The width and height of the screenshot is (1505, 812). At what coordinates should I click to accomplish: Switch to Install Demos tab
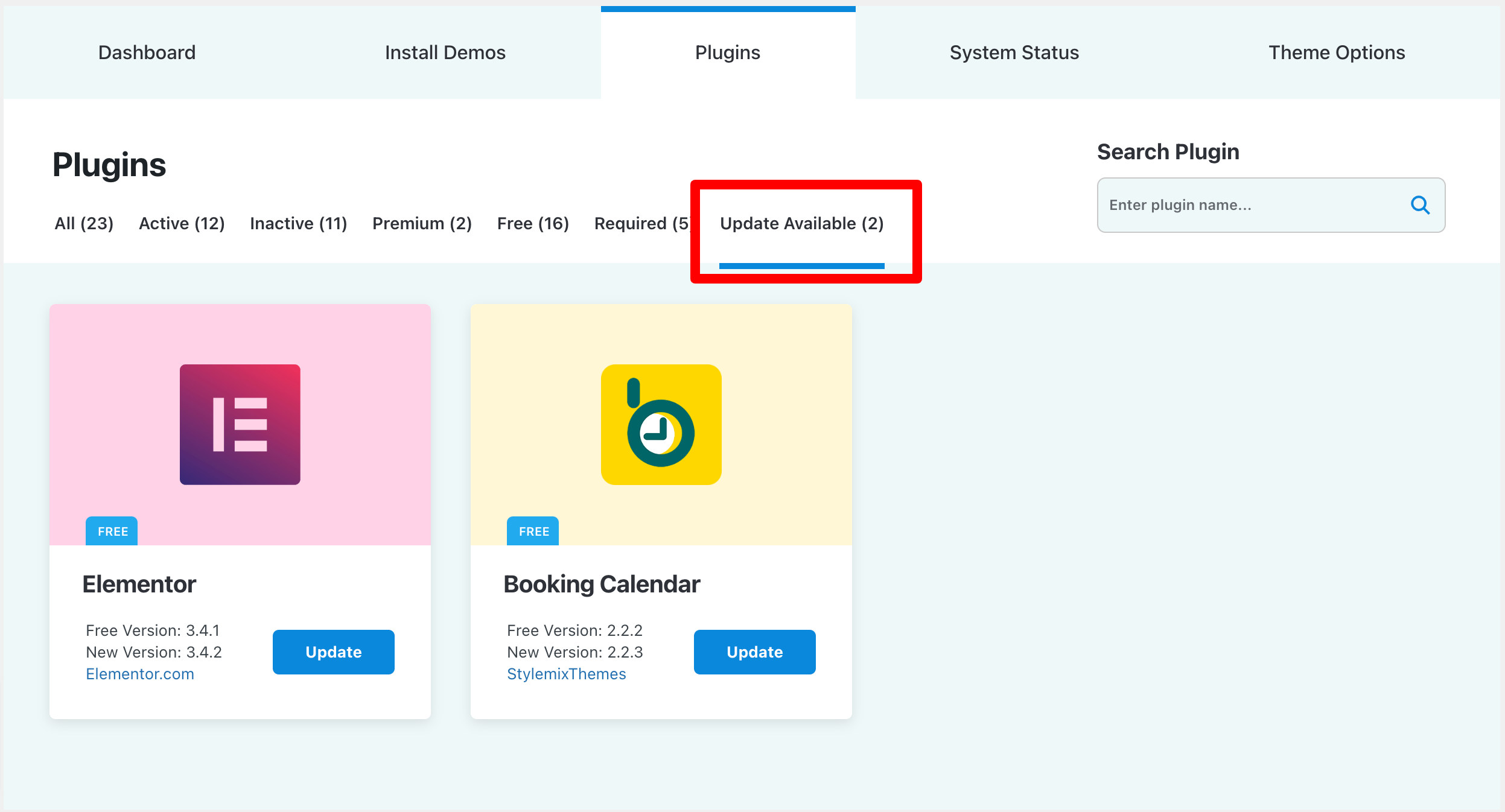pos(445,52)
